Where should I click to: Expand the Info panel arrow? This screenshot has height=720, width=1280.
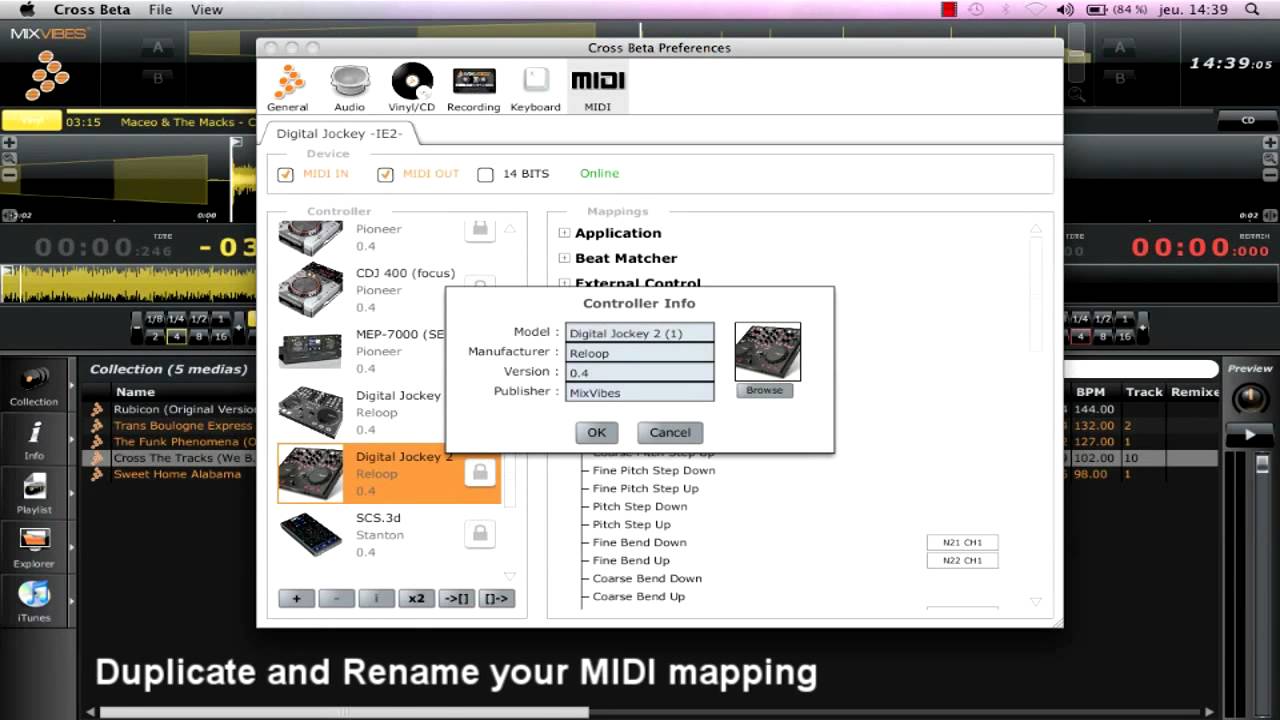(71, 439)
